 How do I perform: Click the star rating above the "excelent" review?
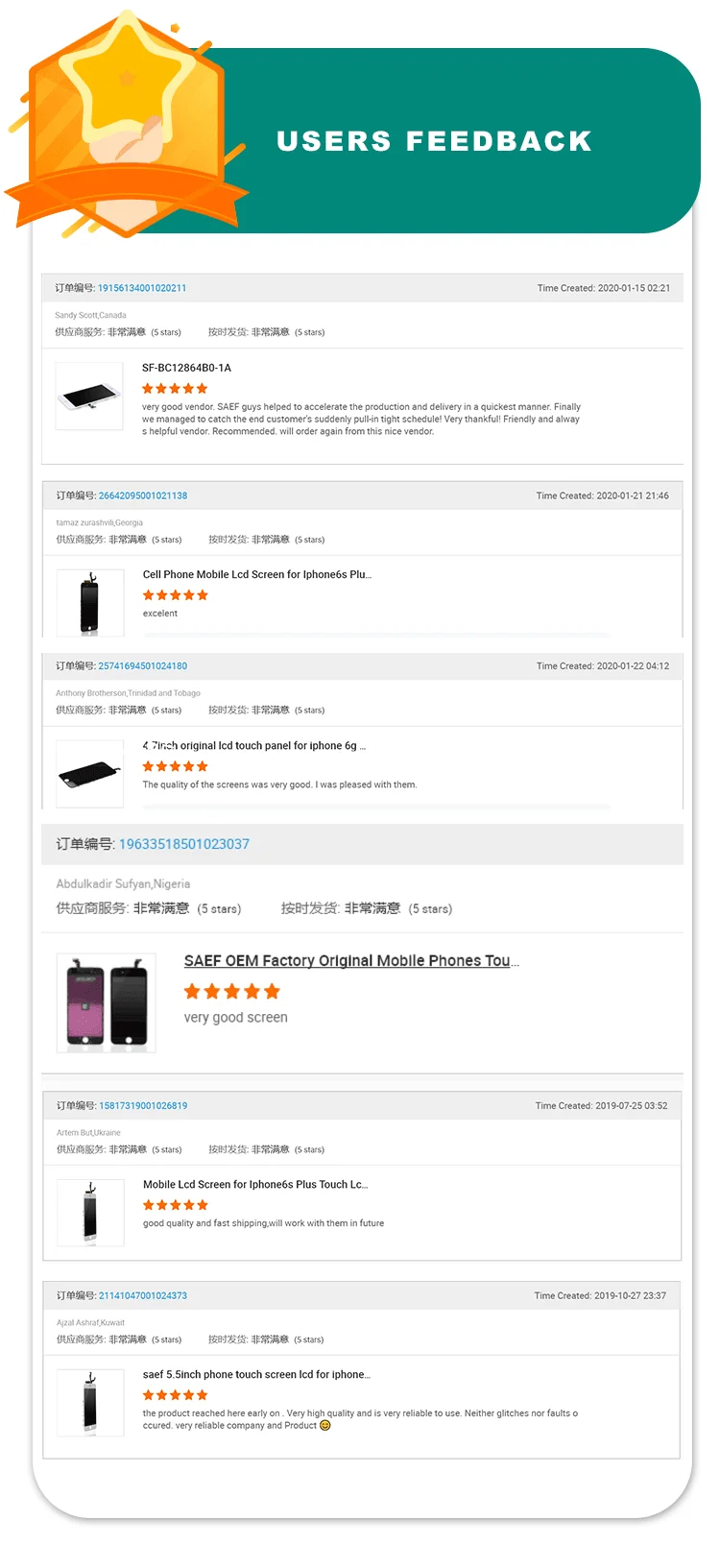(x=176, y=595)
